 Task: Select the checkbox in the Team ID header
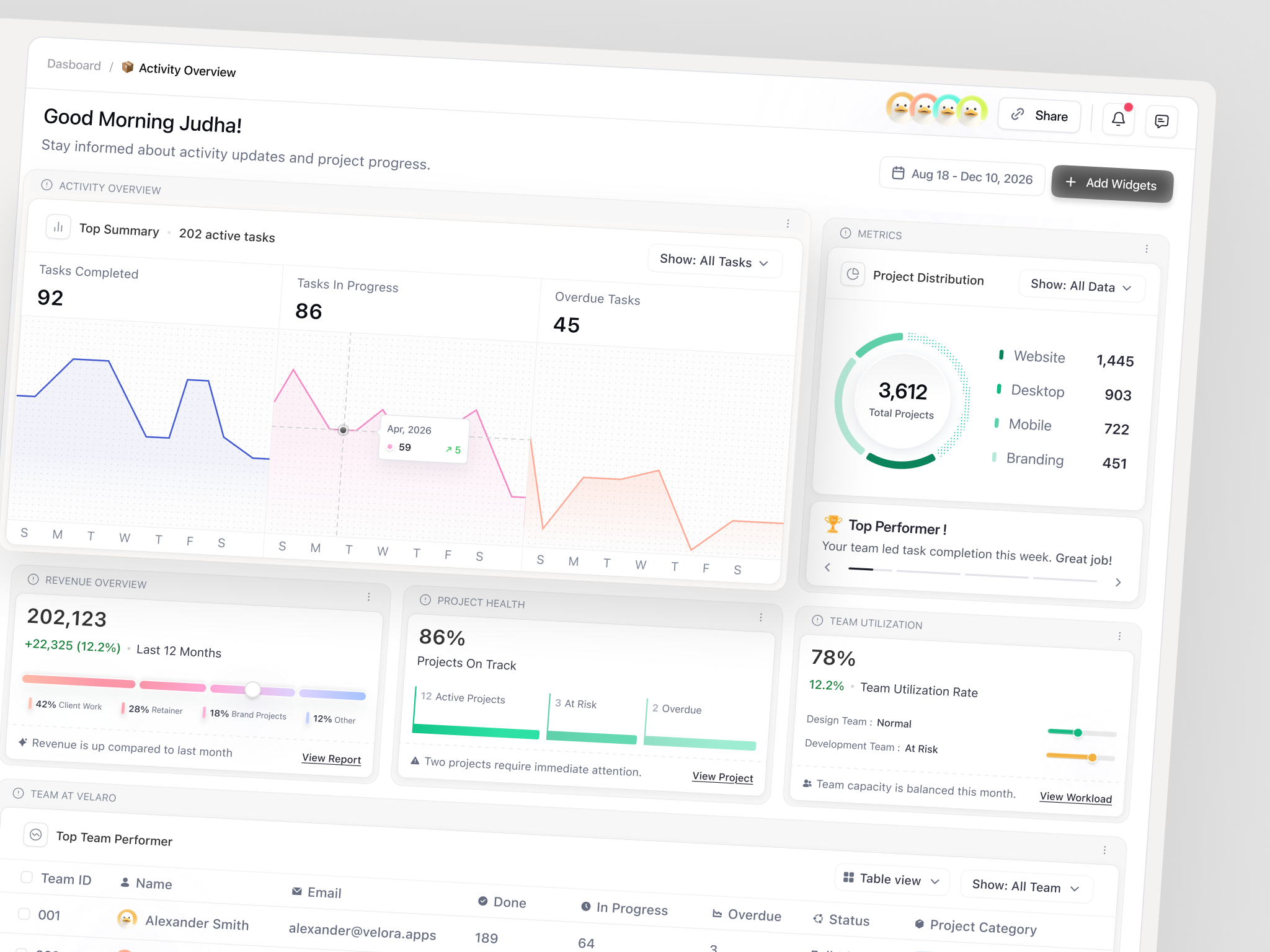(26, 878)
